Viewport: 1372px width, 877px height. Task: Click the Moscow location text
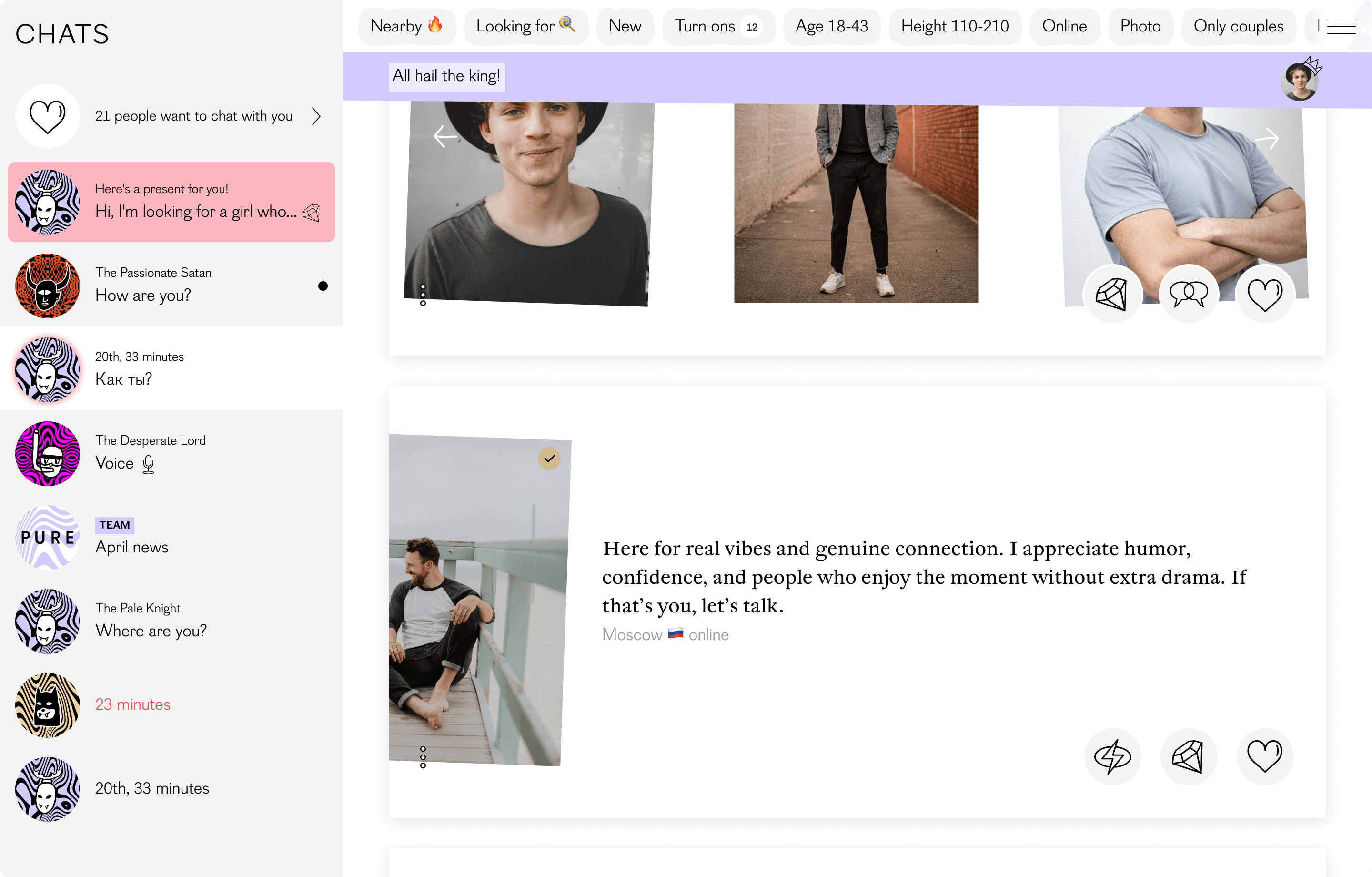coord(633,635)
